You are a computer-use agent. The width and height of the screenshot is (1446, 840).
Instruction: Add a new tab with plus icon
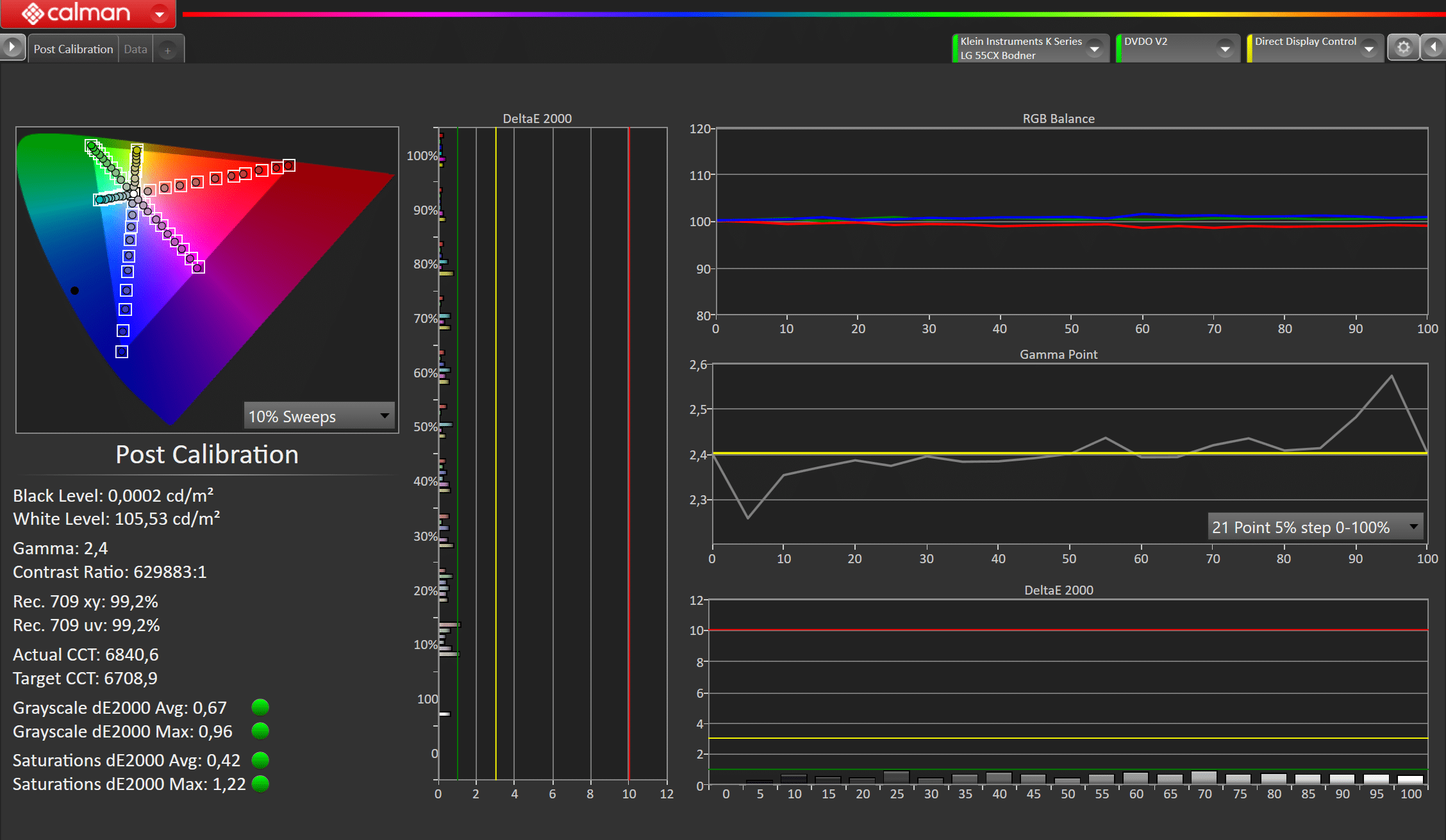167,50
